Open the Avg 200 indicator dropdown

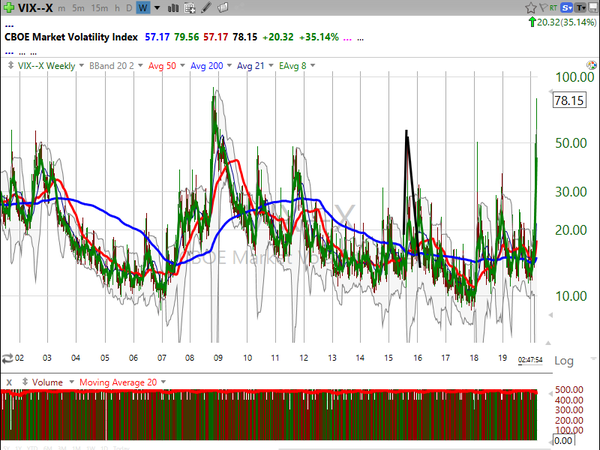coord(229,66)
